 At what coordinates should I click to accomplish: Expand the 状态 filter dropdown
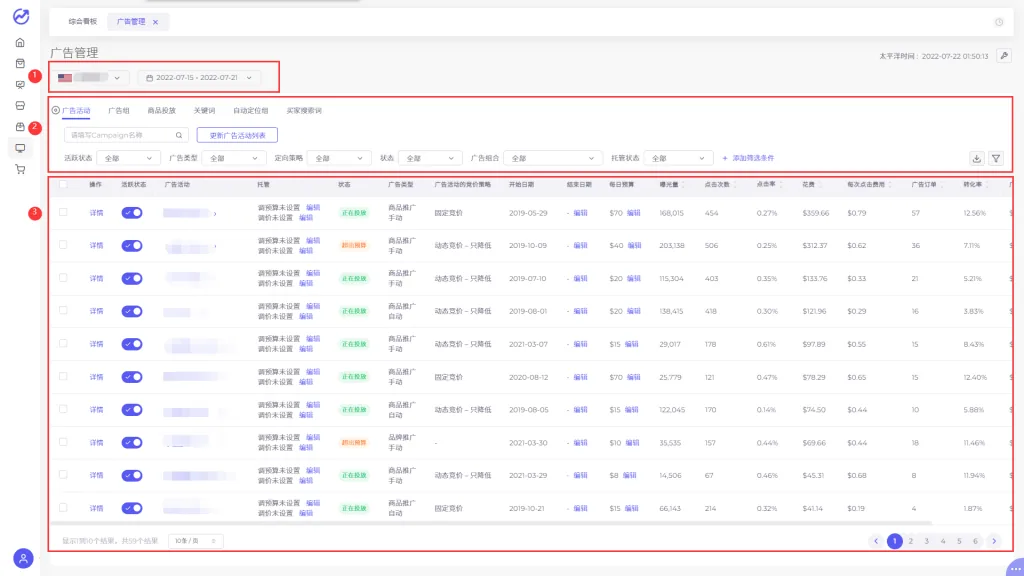coord(430,158)
